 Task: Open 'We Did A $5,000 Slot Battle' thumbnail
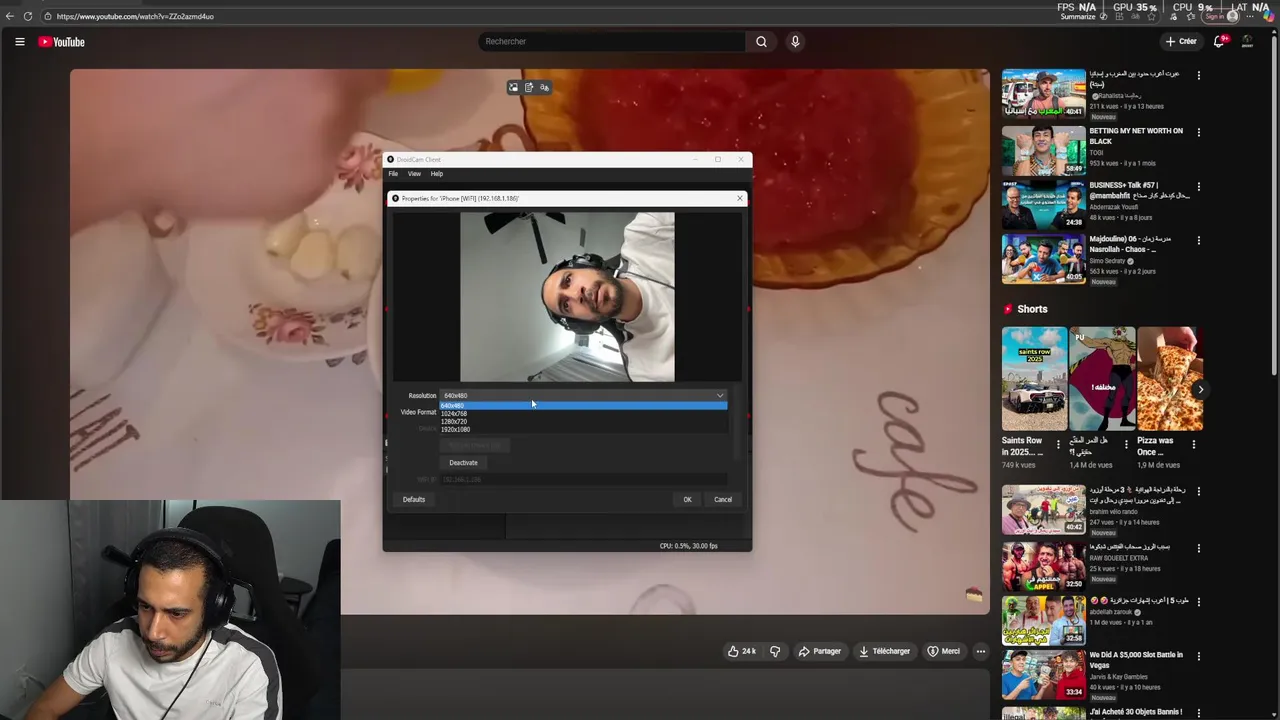coord(1044,674)
